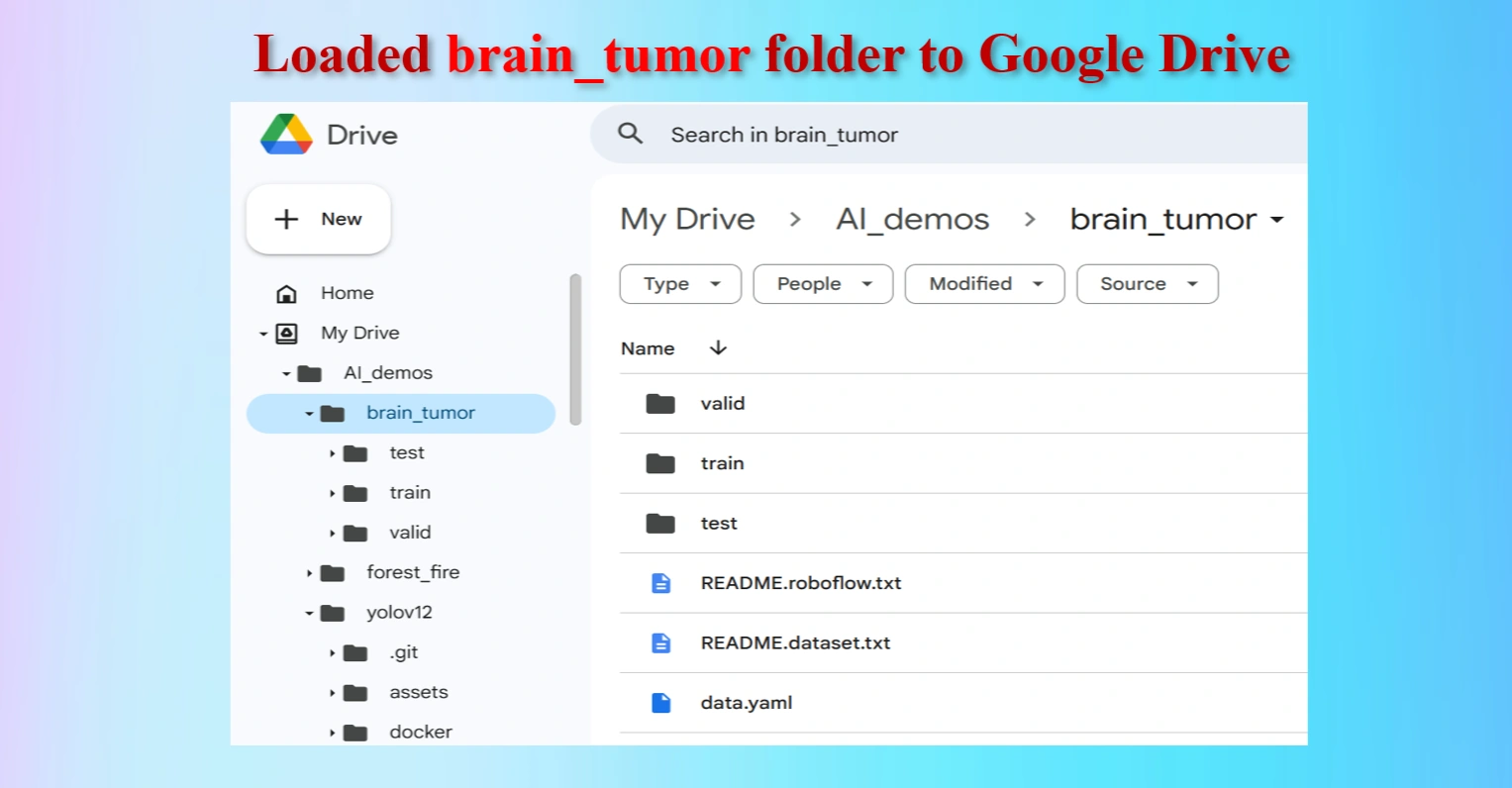1512x788 pixels.
Task: Open the Modified filter dropdown
Action: (x=985, y=284)
